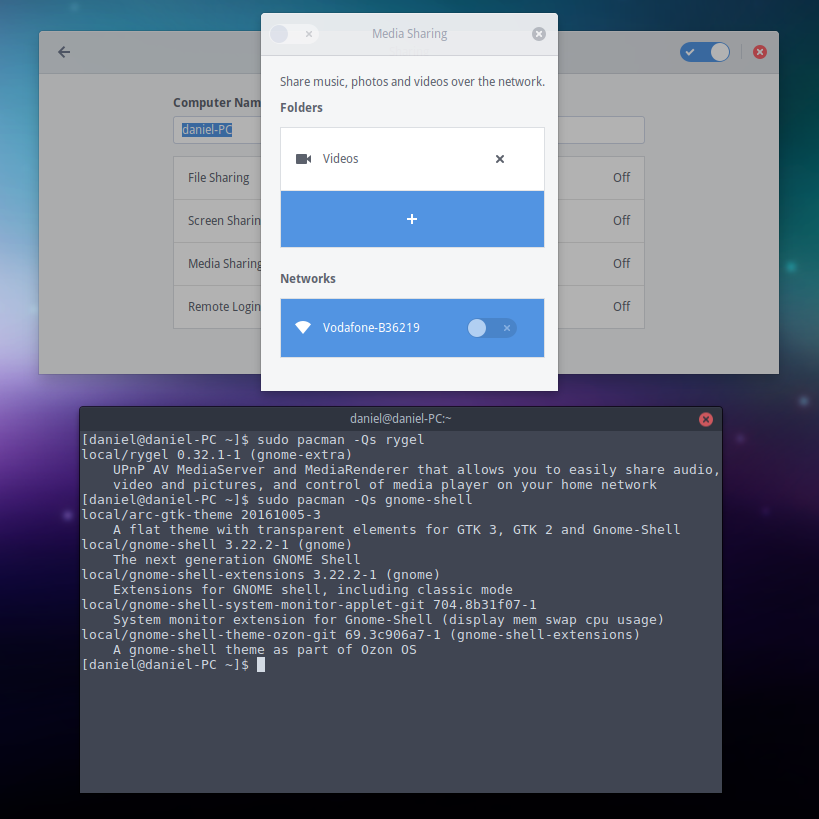Remove the Videos folder from sharing

point(500,159)
